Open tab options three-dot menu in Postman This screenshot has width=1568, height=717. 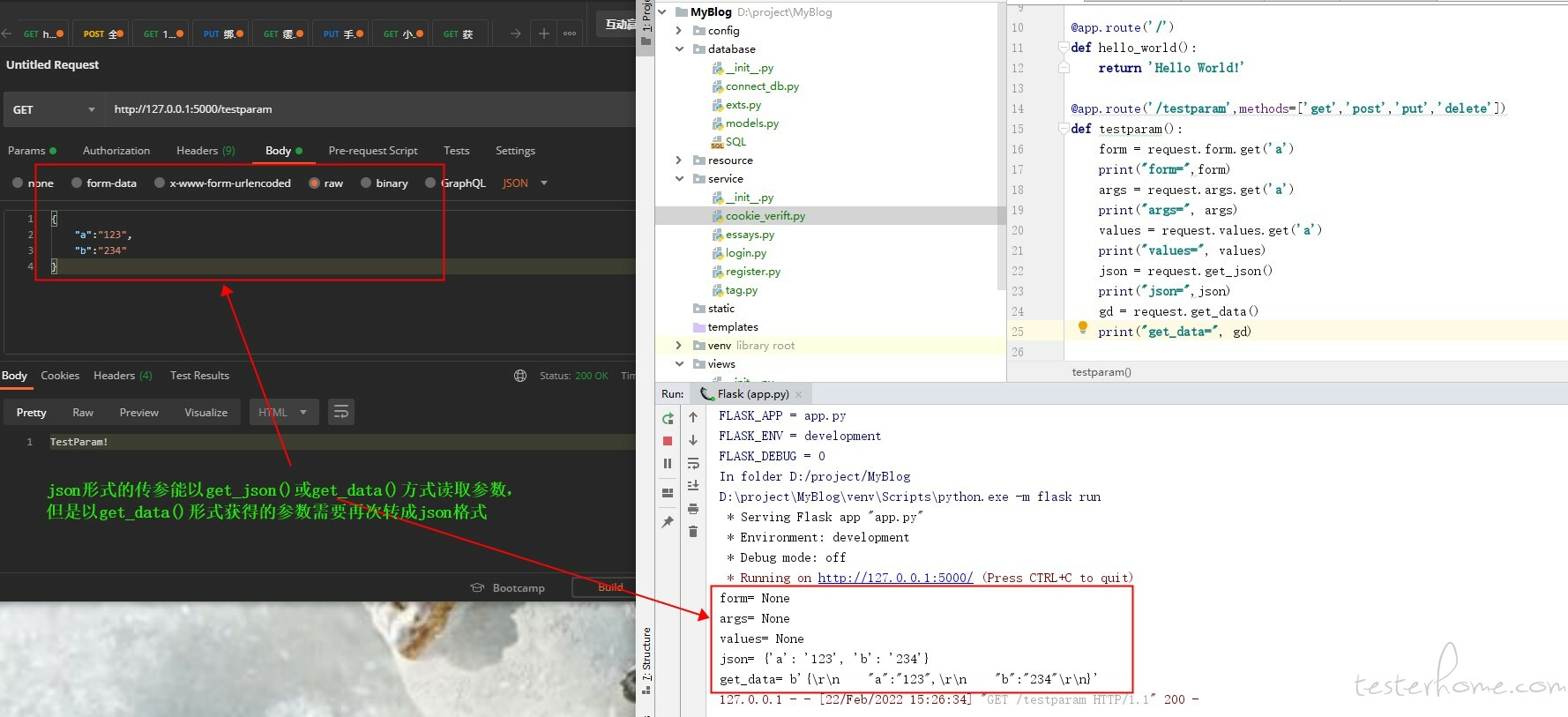coord(570,34)
